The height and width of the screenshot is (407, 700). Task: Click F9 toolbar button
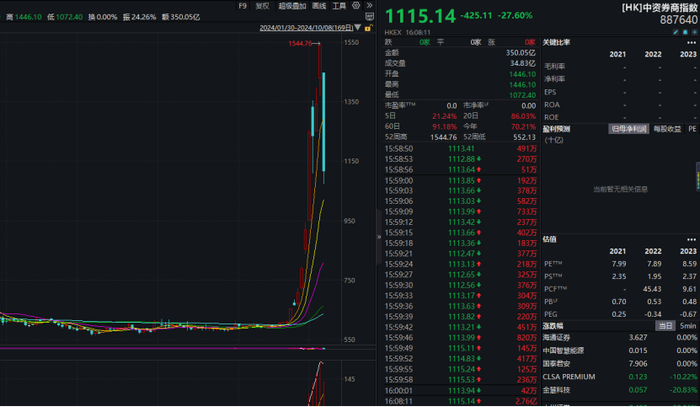click(242, 6)
